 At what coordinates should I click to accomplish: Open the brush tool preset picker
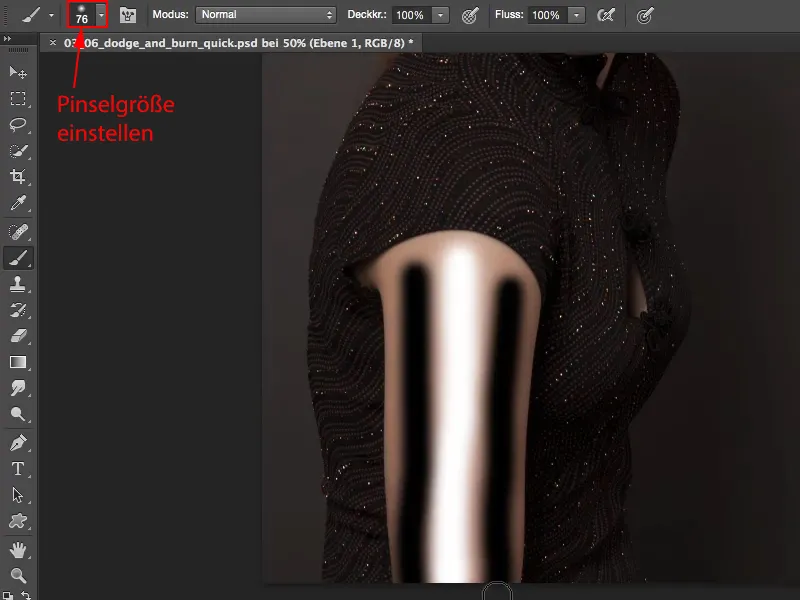point(31,15)
